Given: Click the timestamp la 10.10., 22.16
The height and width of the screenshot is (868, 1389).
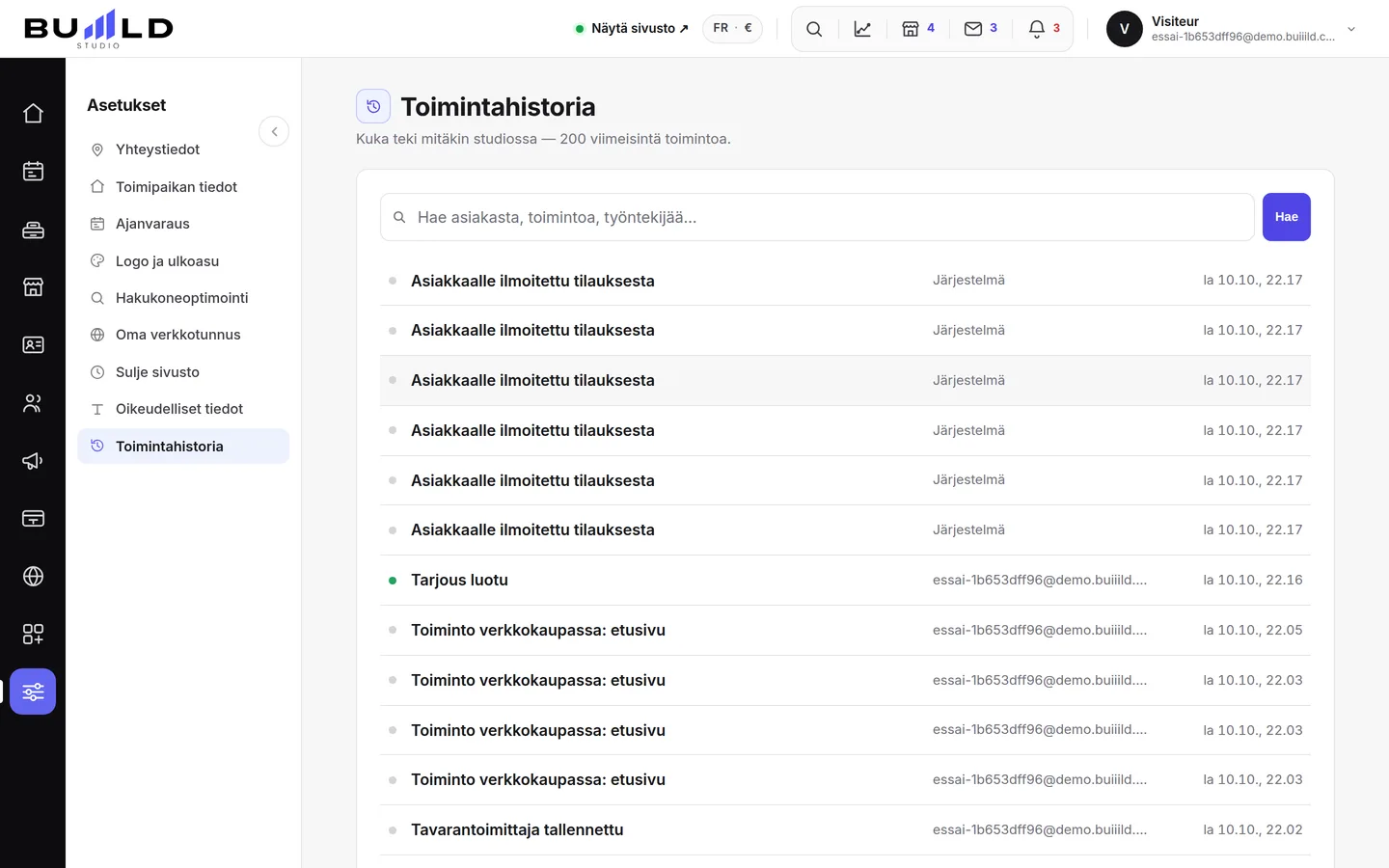Looking at the screenshot, I should pyautogui.click(x=1252, y=581).
